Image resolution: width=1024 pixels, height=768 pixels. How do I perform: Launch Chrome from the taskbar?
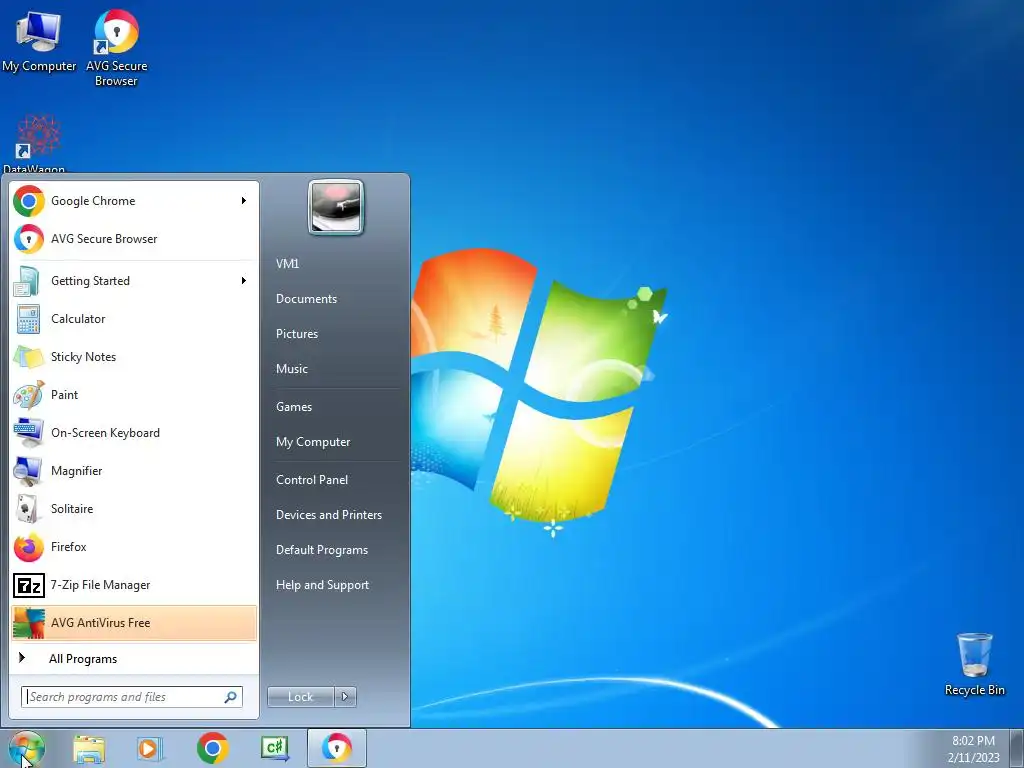click(212, 748)
